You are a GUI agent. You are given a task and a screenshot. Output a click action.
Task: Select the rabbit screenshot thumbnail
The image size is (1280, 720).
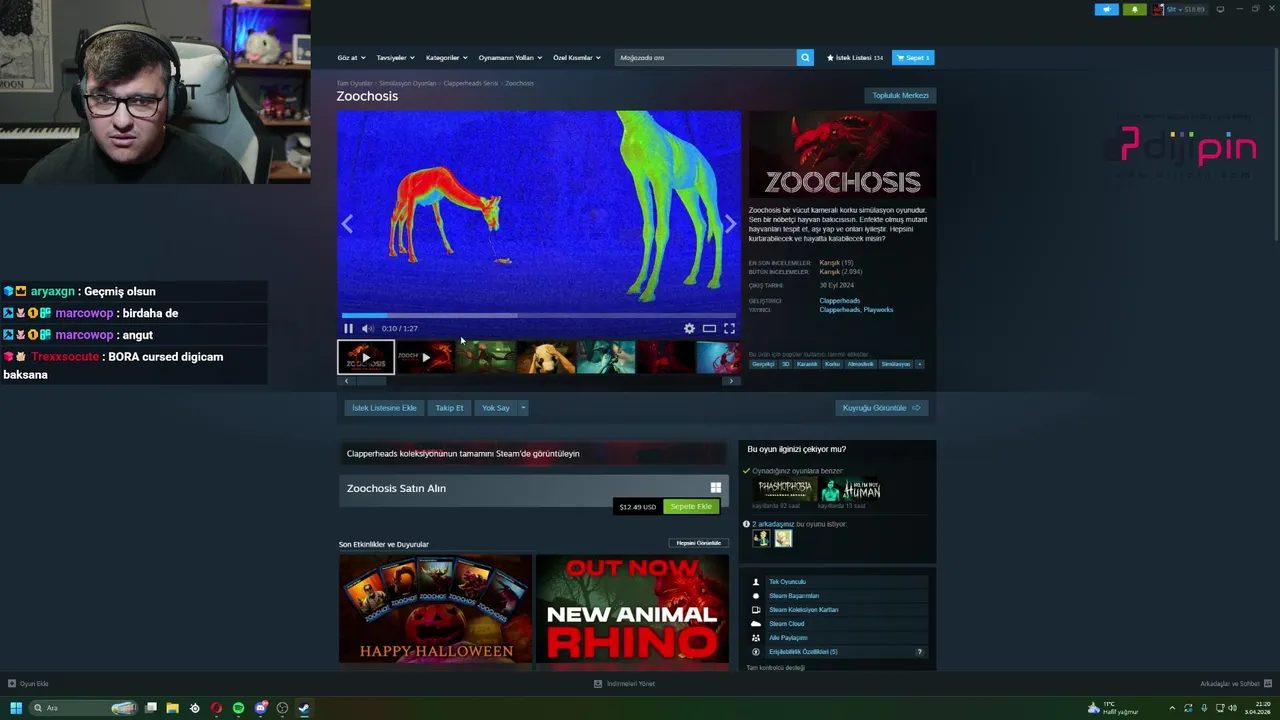coord(546,357)
